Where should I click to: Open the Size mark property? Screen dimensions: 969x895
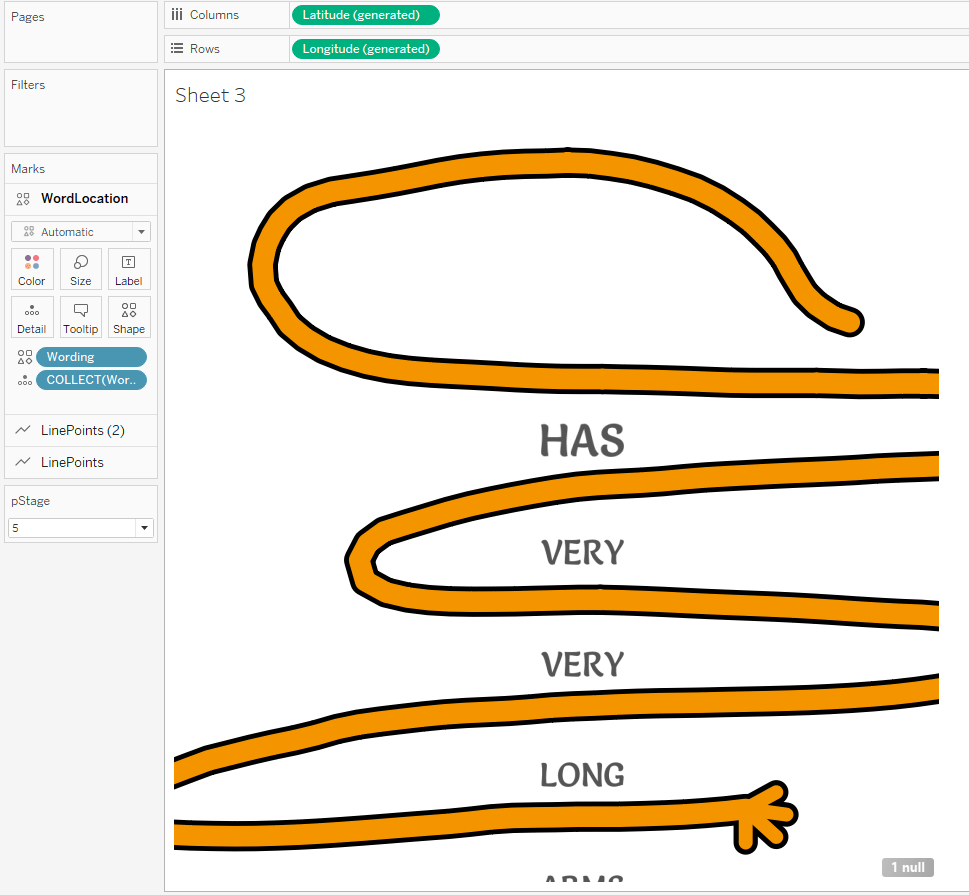click(x=81, y=269)
